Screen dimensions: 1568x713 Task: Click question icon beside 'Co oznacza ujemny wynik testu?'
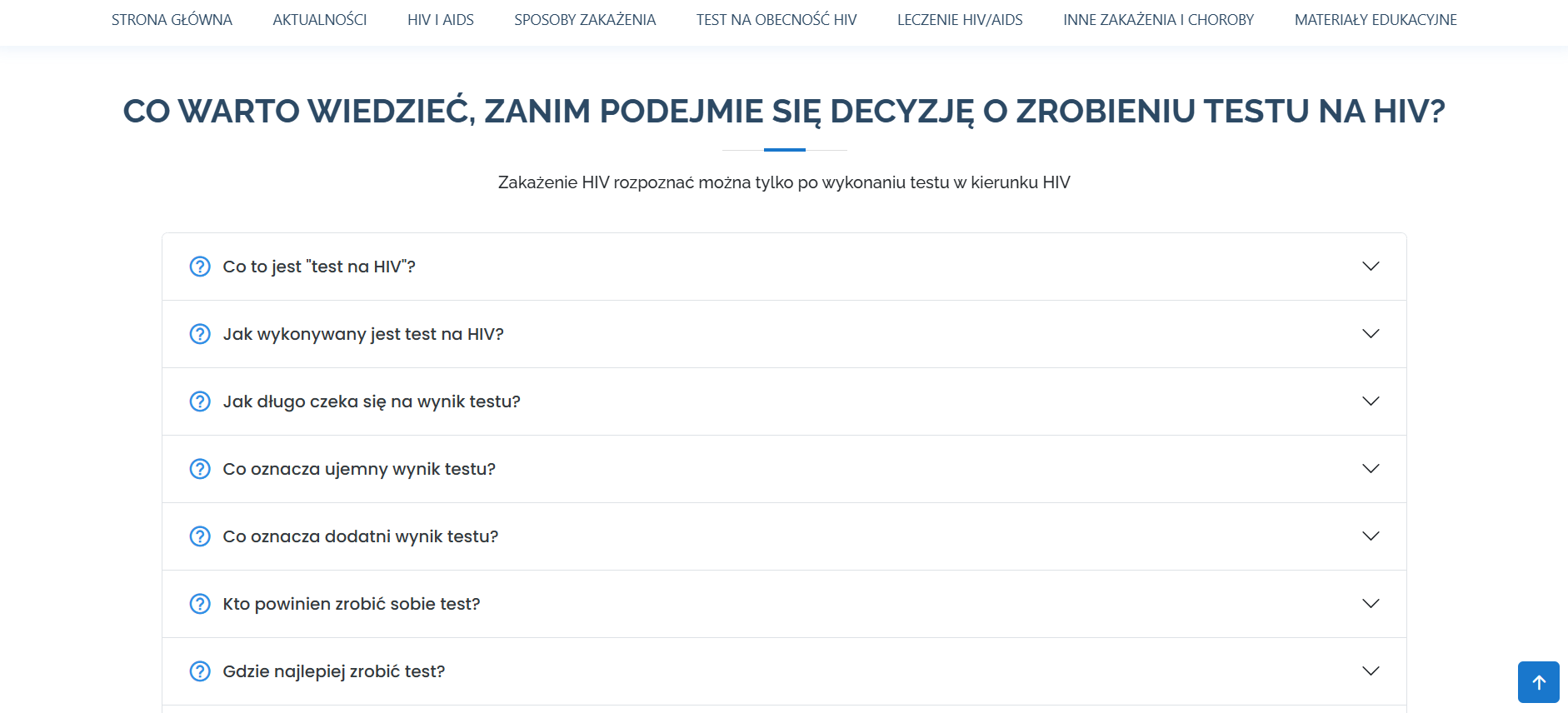pos(200,469)
